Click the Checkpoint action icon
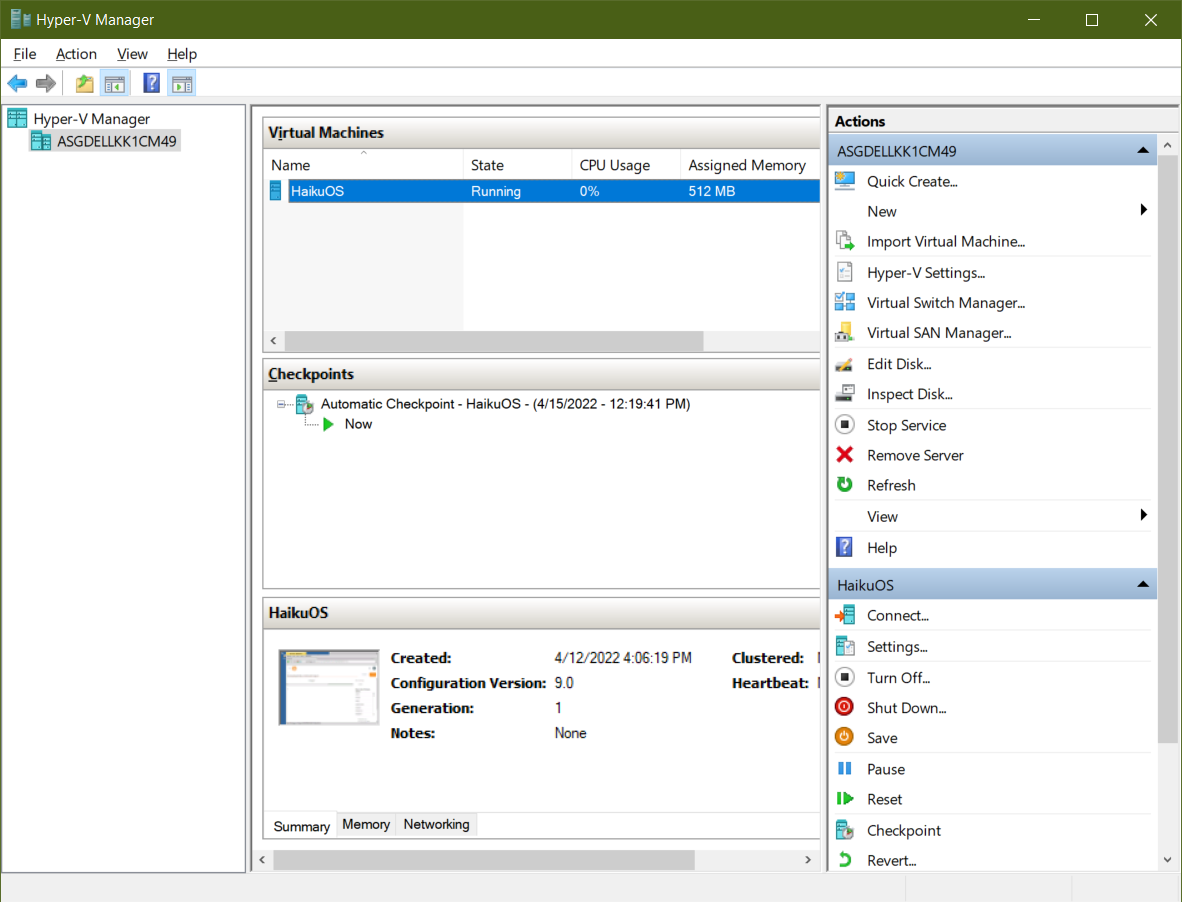The width and height of the screenshot is (1182, 902). (845, 830)
